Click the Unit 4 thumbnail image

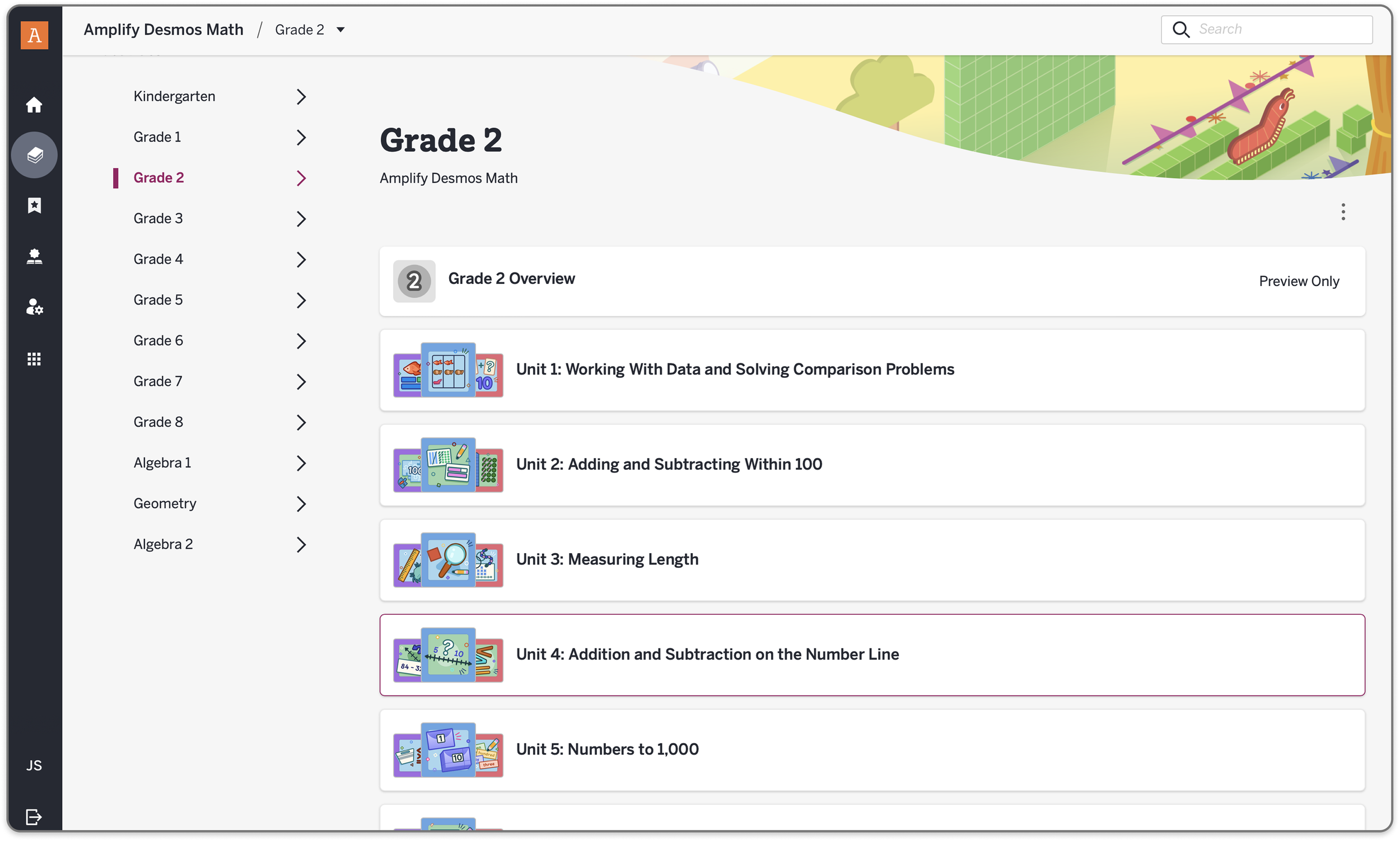point(449,655)
